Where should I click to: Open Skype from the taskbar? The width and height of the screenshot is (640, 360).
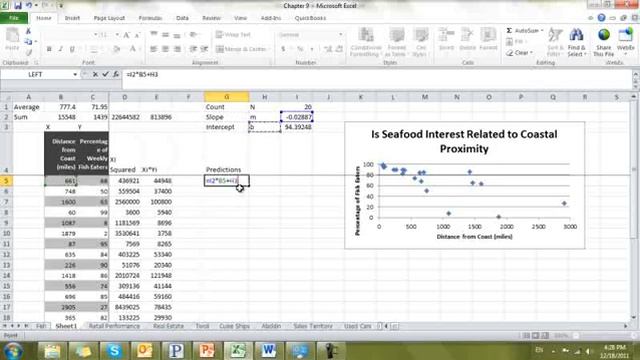tap(114, 351)
